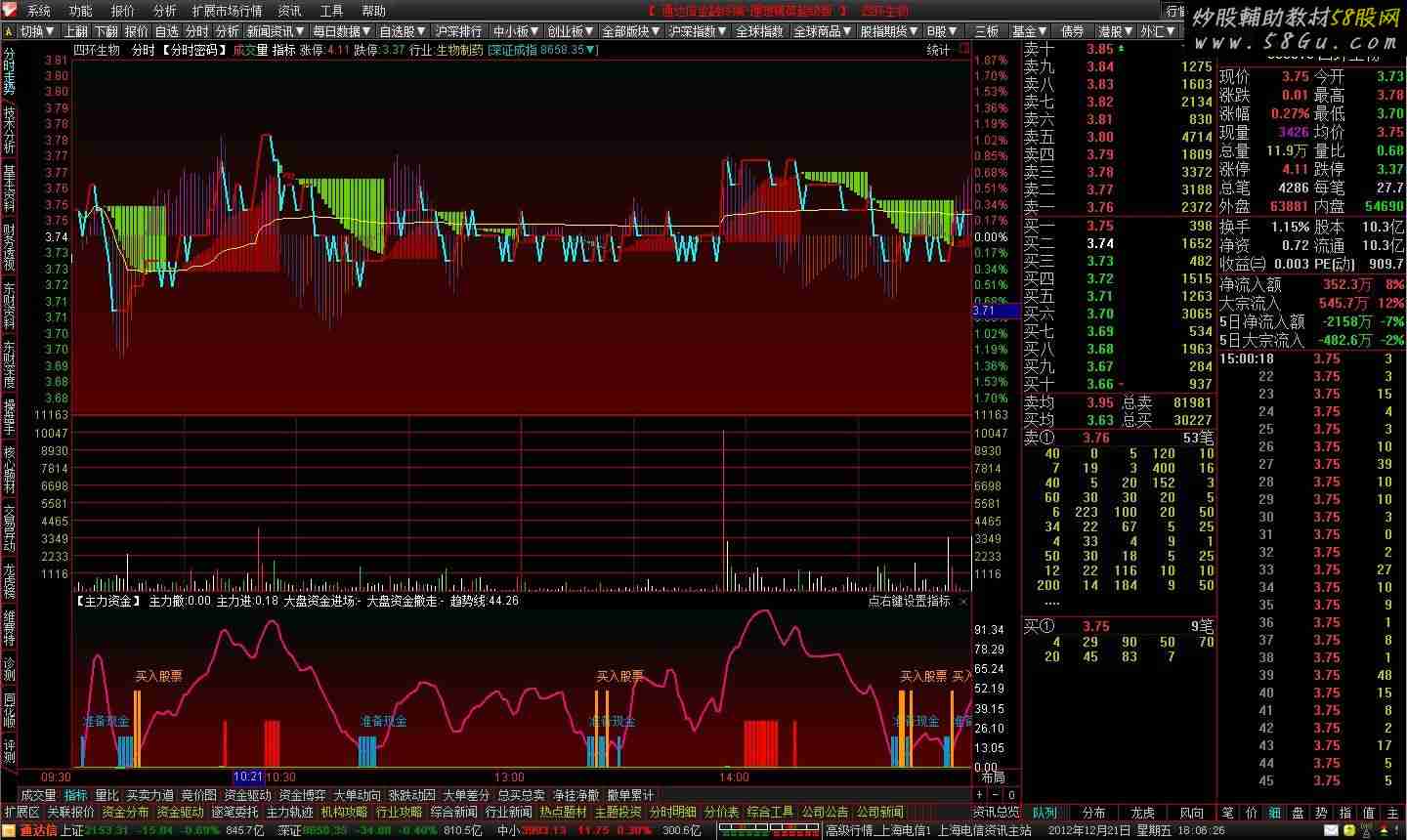Screen dimensions: 1407x840
Task: Select the 竞价图 indicator tab
Action: tap(199, 796)
